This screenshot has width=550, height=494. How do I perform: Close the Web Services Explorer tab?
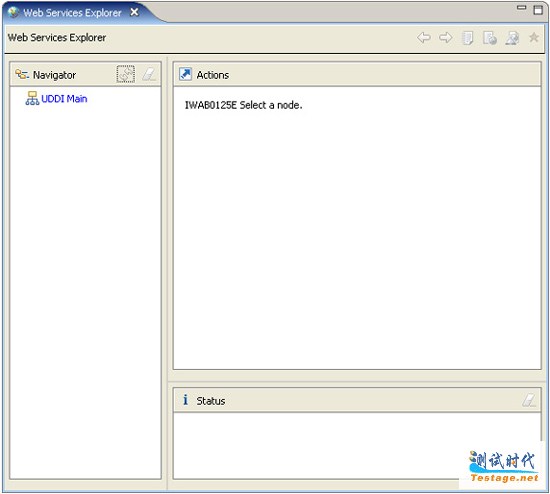(x=134, y=12)
